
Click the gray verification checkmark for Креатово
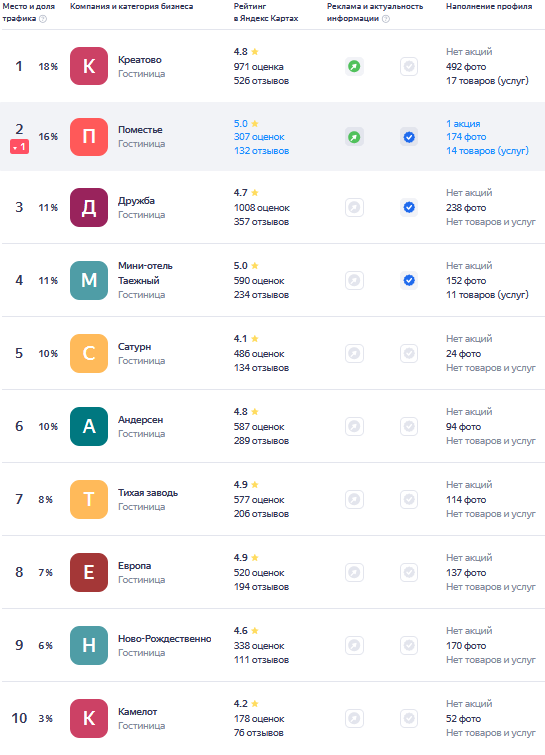click(x=409, y=66)
